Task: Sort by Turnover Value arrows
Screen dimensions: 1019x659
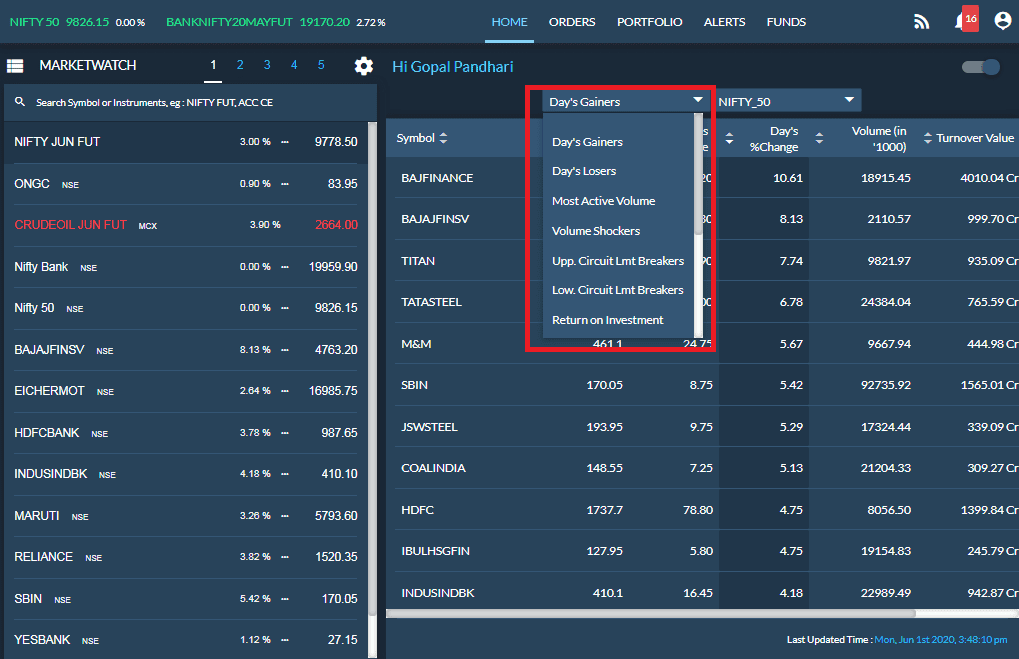Action: 927,138
